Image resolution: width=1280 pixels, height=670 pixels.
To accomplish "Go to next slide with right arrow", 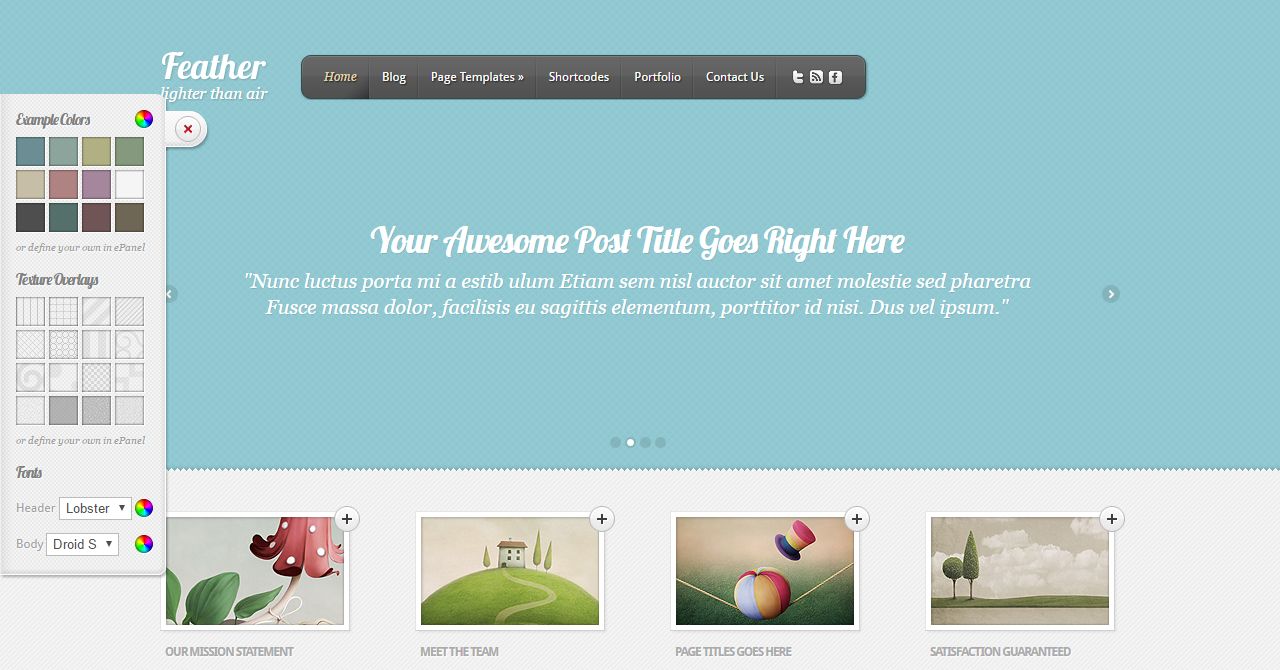I will (x=1111, y=294).
